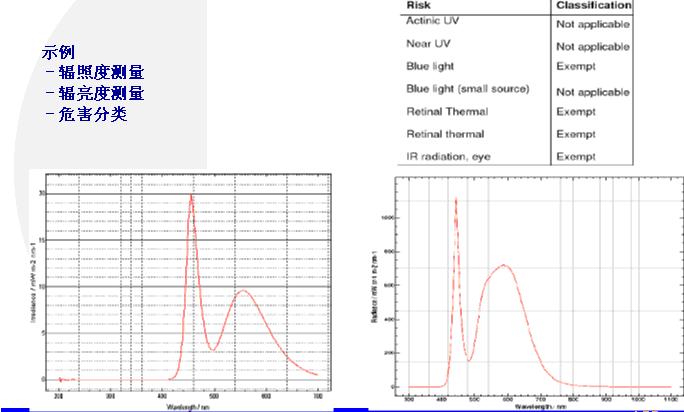This screenshot has height=412, width=684.
Task: Click 'Not applicable' in the Actinic UV row
Action: point(593,24)
